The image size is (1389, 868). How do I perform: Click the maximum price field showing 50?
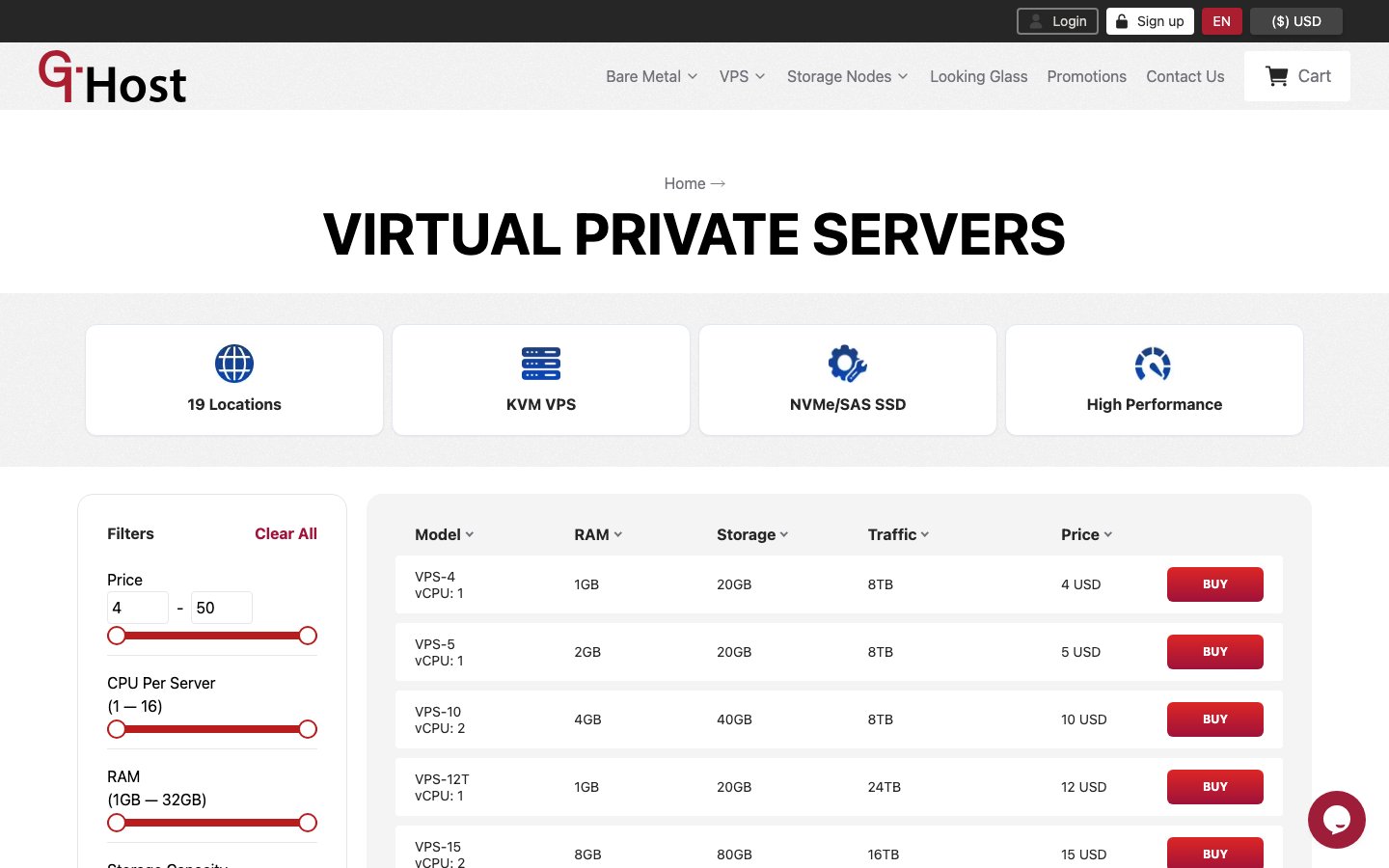[x=222, y=608]
